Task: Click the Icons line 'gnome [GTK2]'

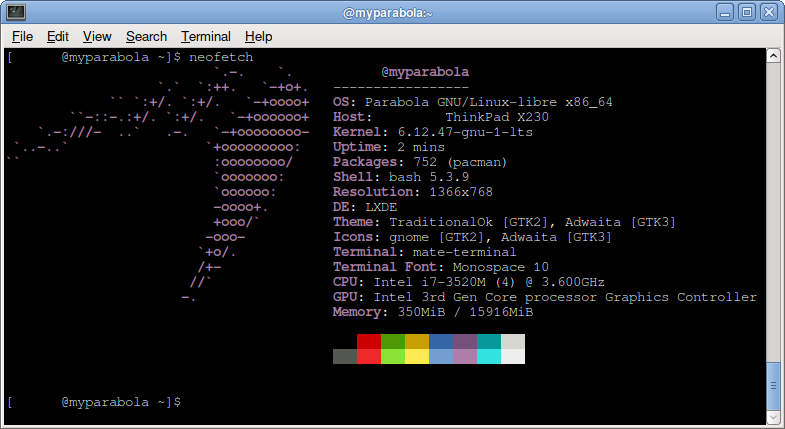Action: (x=437, y=237)
